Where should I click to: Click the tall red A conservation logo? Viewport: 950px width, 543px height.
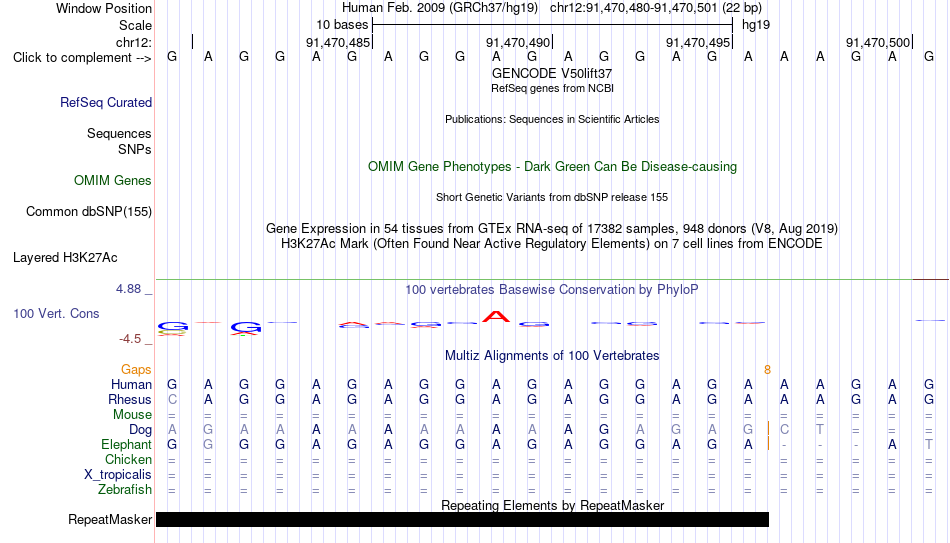point(496,316)
